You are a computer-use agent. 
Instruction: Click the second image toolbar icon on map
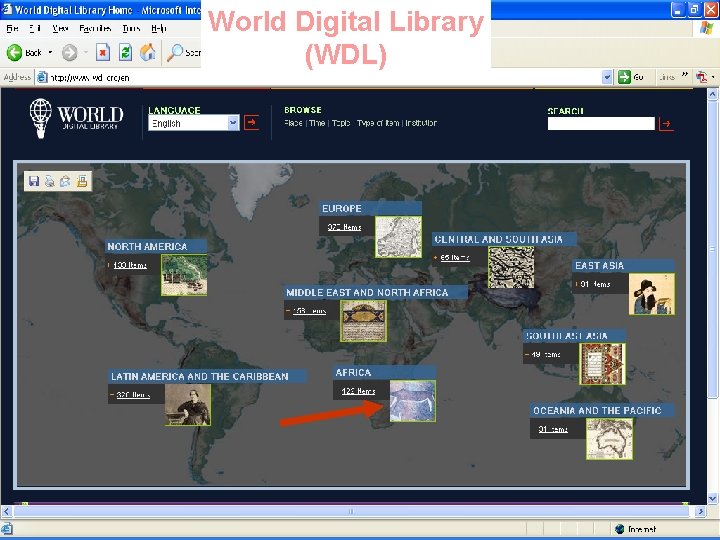coord(50,181)
